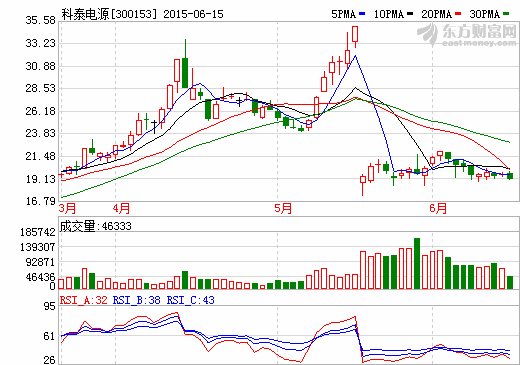Click the 30PMA legend label
Image resolution: width=520 pixels, height=365 pixels.
click(x=485, y=14)
